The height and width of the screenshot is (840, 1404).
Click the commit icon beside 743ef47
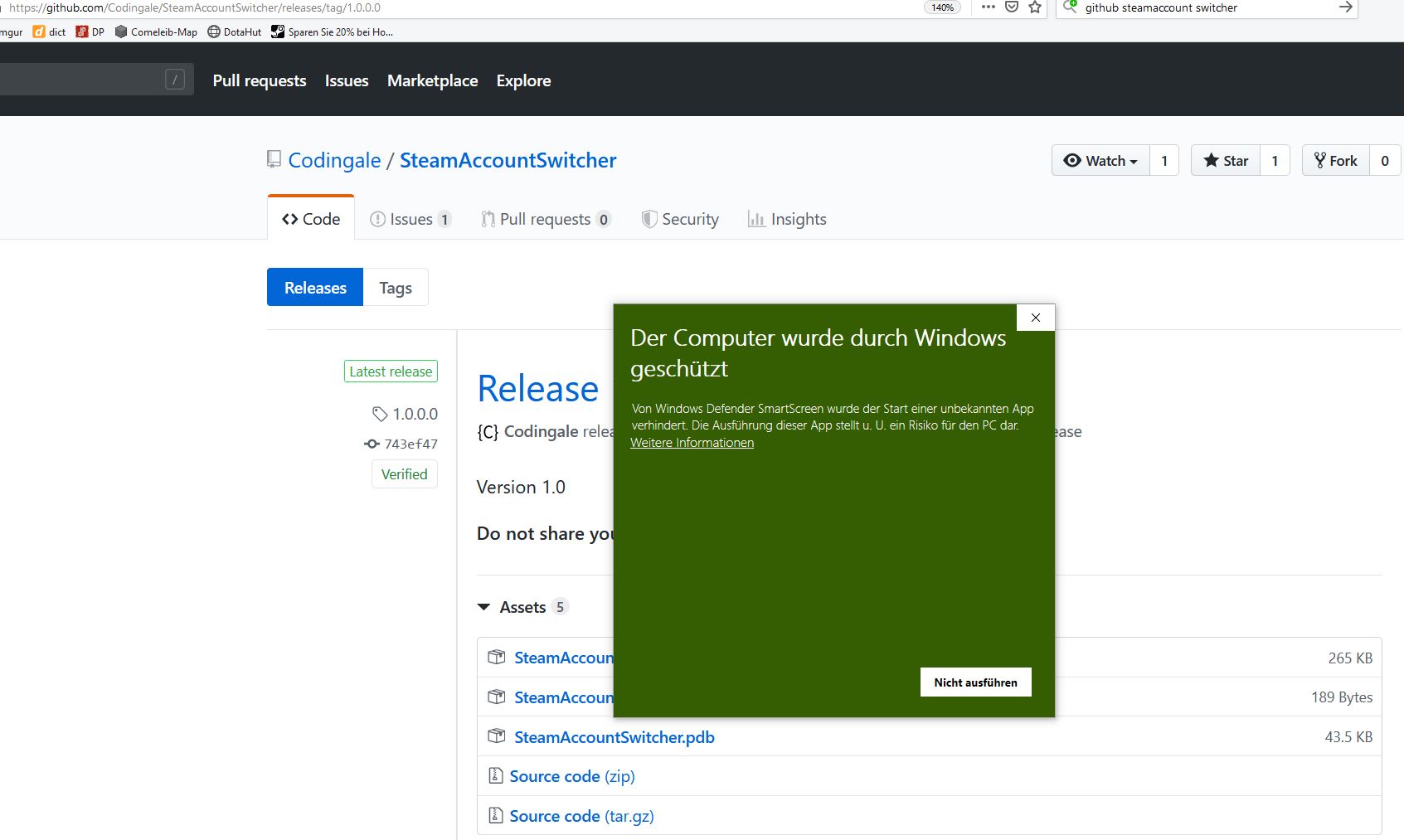[x=372, y=444]
